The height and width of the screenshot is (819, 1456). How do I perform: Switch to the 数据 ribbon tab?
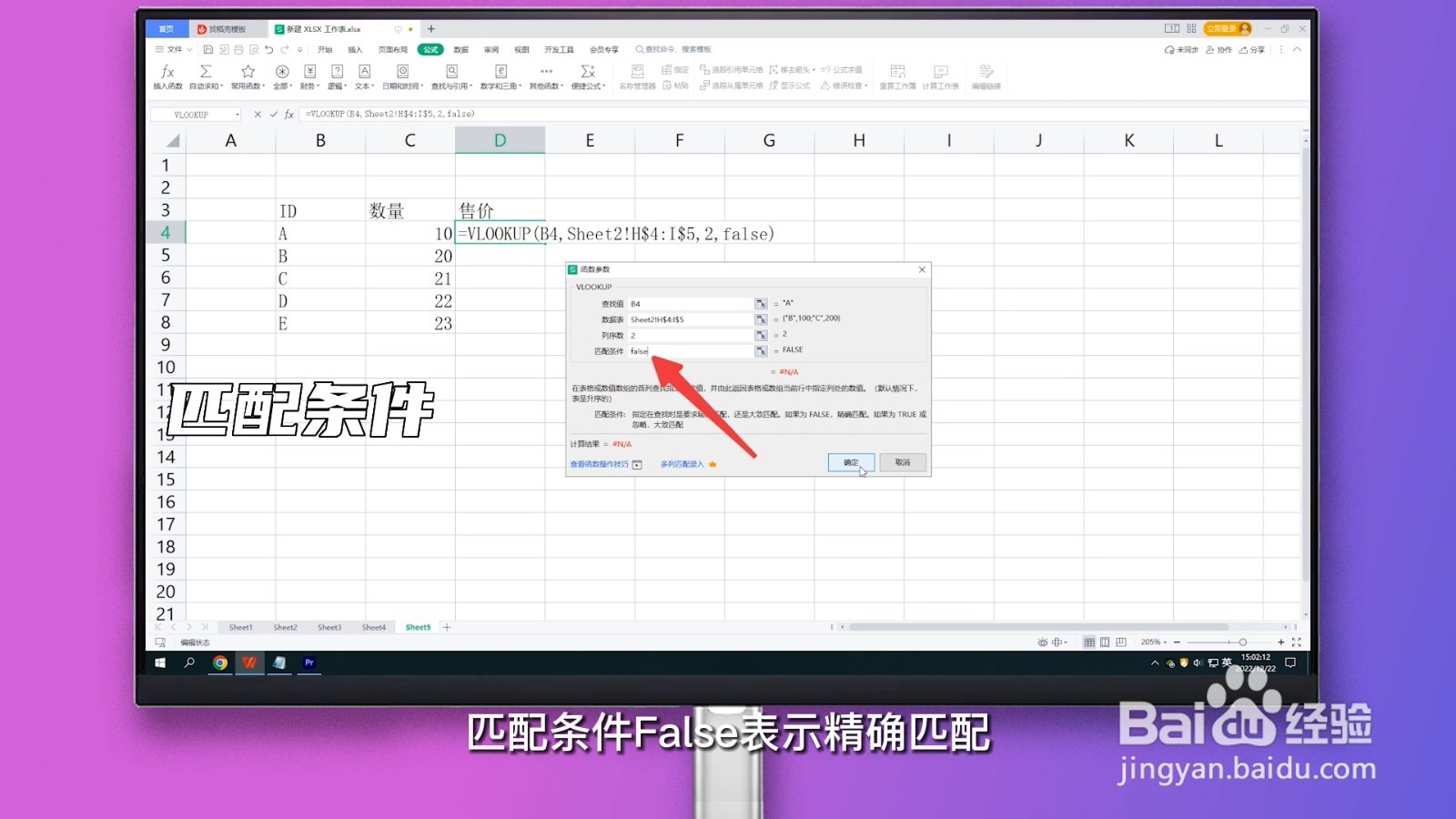point(460,49)
